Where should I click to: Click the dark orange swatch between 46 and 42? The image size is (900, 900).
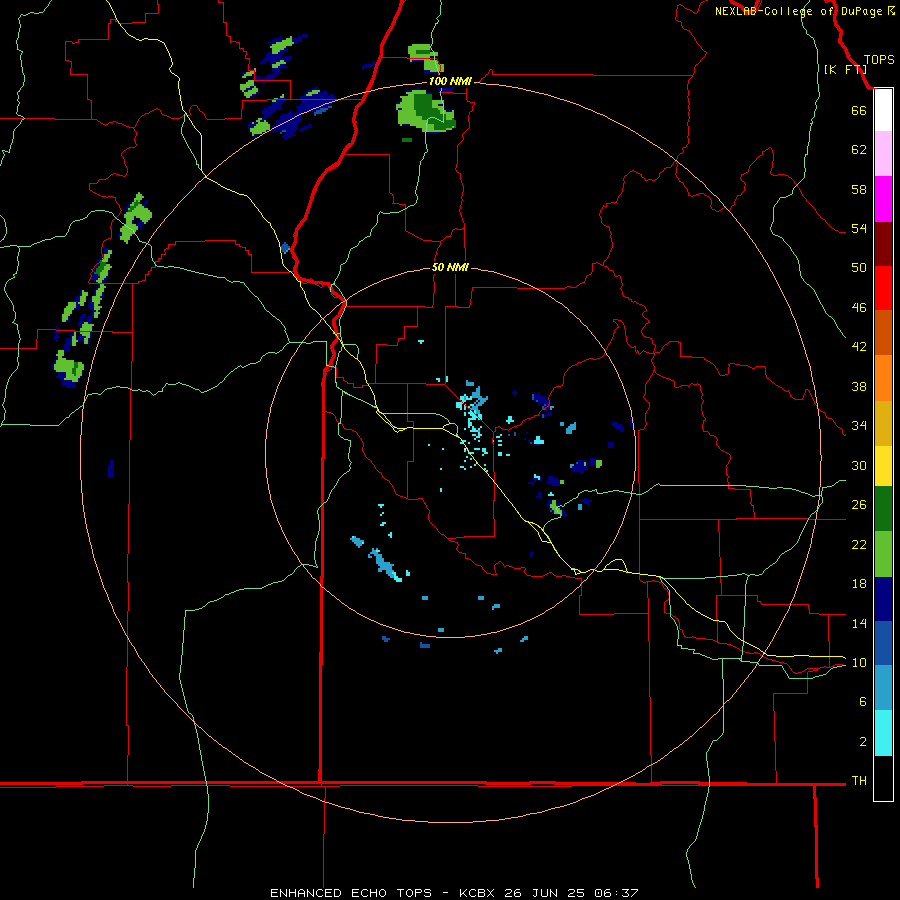pos(883,332)
